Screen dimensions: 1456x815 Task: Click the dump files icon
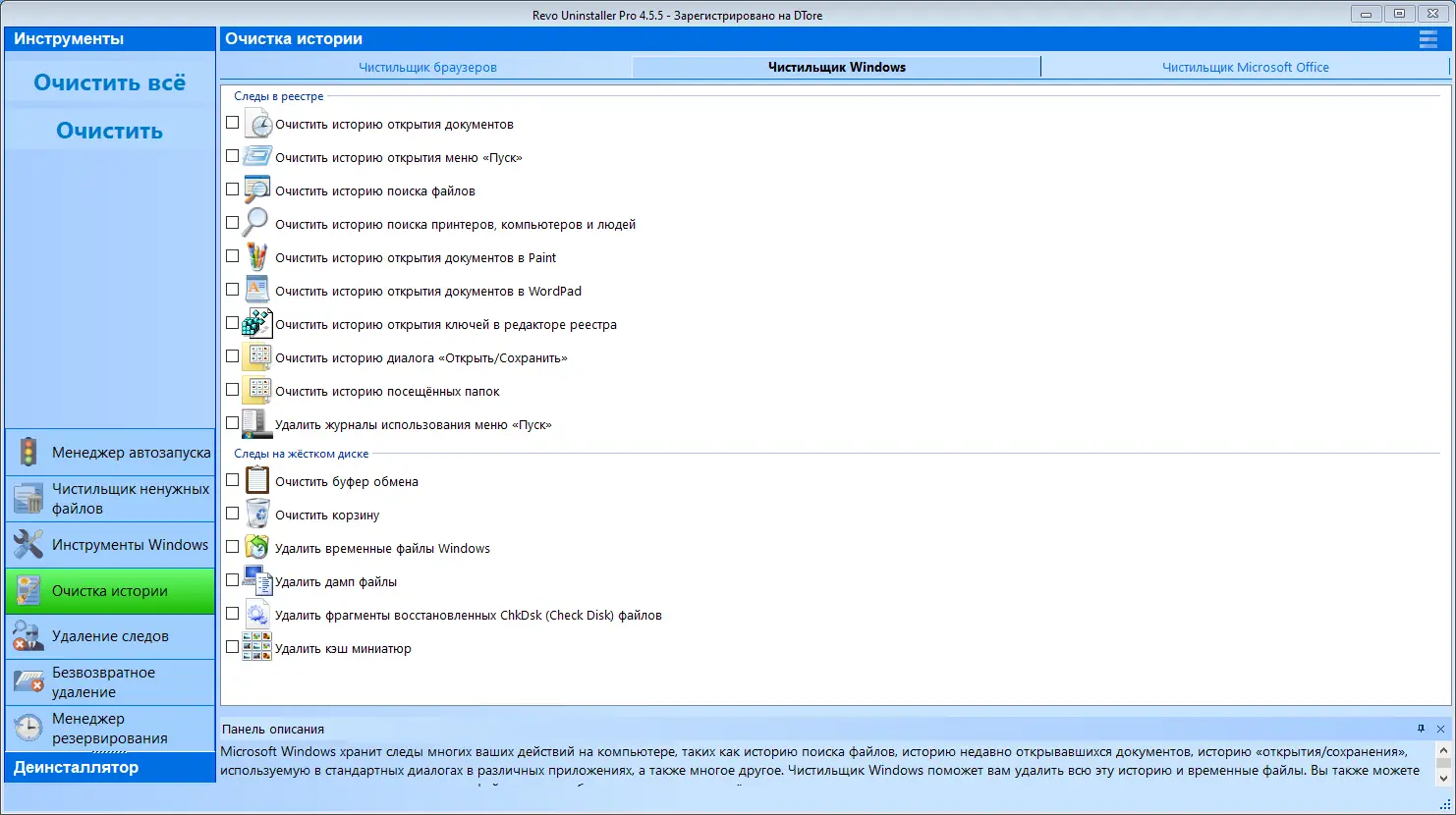pos(257,581)
